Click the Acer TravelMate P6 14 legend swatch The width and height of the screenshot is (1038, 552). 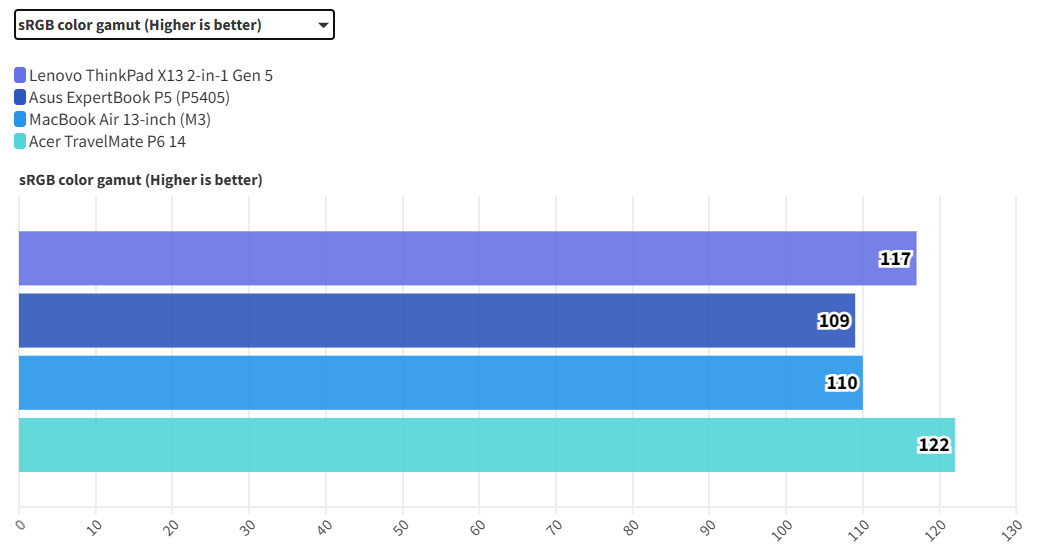[21, 141]
